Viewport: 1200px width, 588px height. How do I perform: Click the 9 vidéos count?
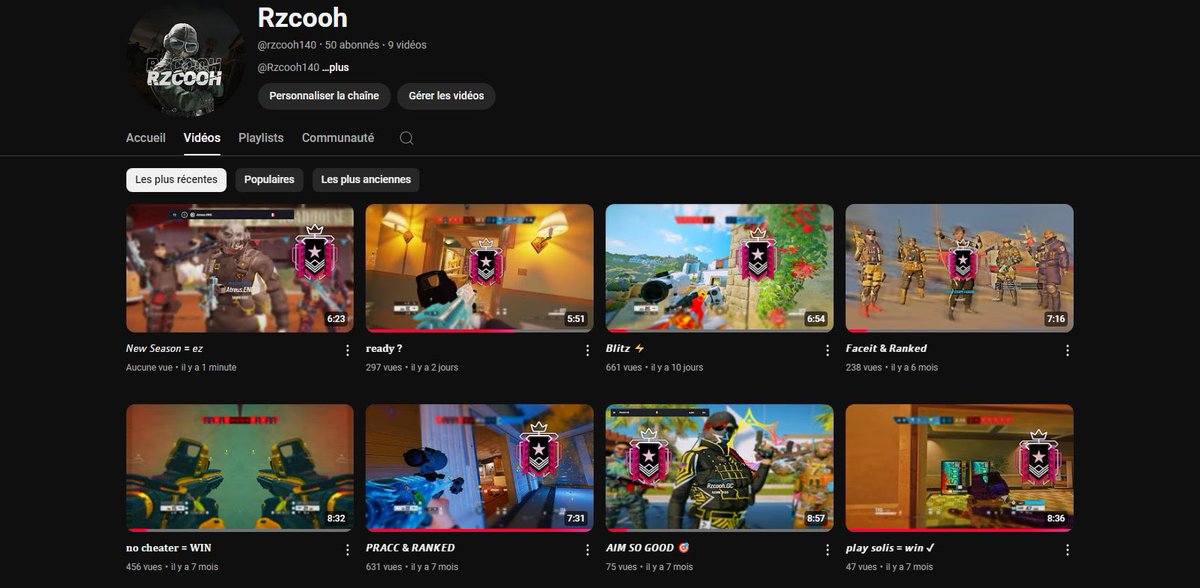pos(407,45)
